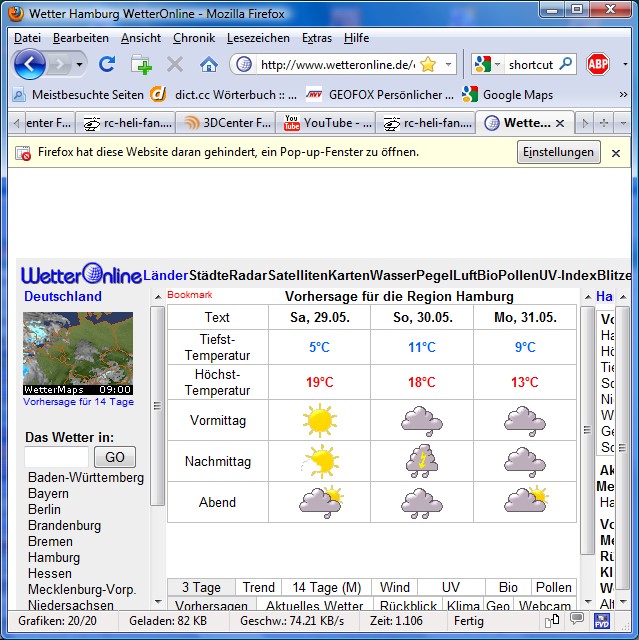The width and height of the screenshot is (639, 640).
Task: Go to the home page via house icon
Action: [208, 64]
